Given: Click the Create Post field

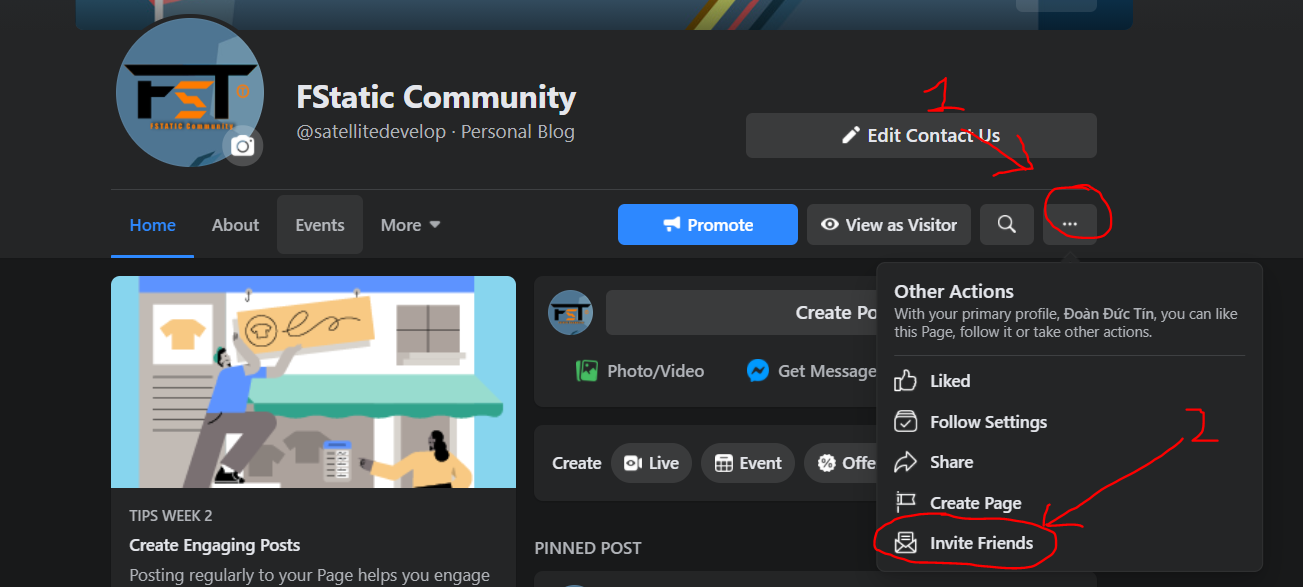Looking at the screenshot, I should [x=741, y=313].
